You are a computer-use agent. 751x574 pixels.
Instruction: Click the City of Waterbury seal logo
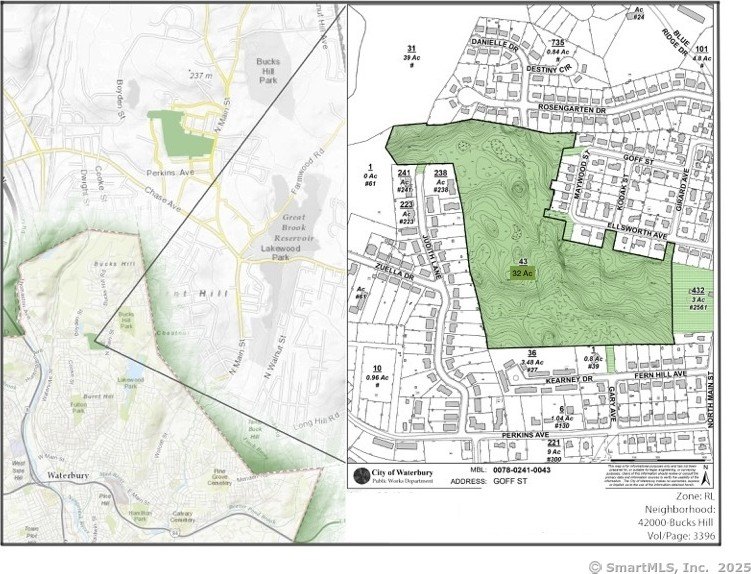[359, 474]
